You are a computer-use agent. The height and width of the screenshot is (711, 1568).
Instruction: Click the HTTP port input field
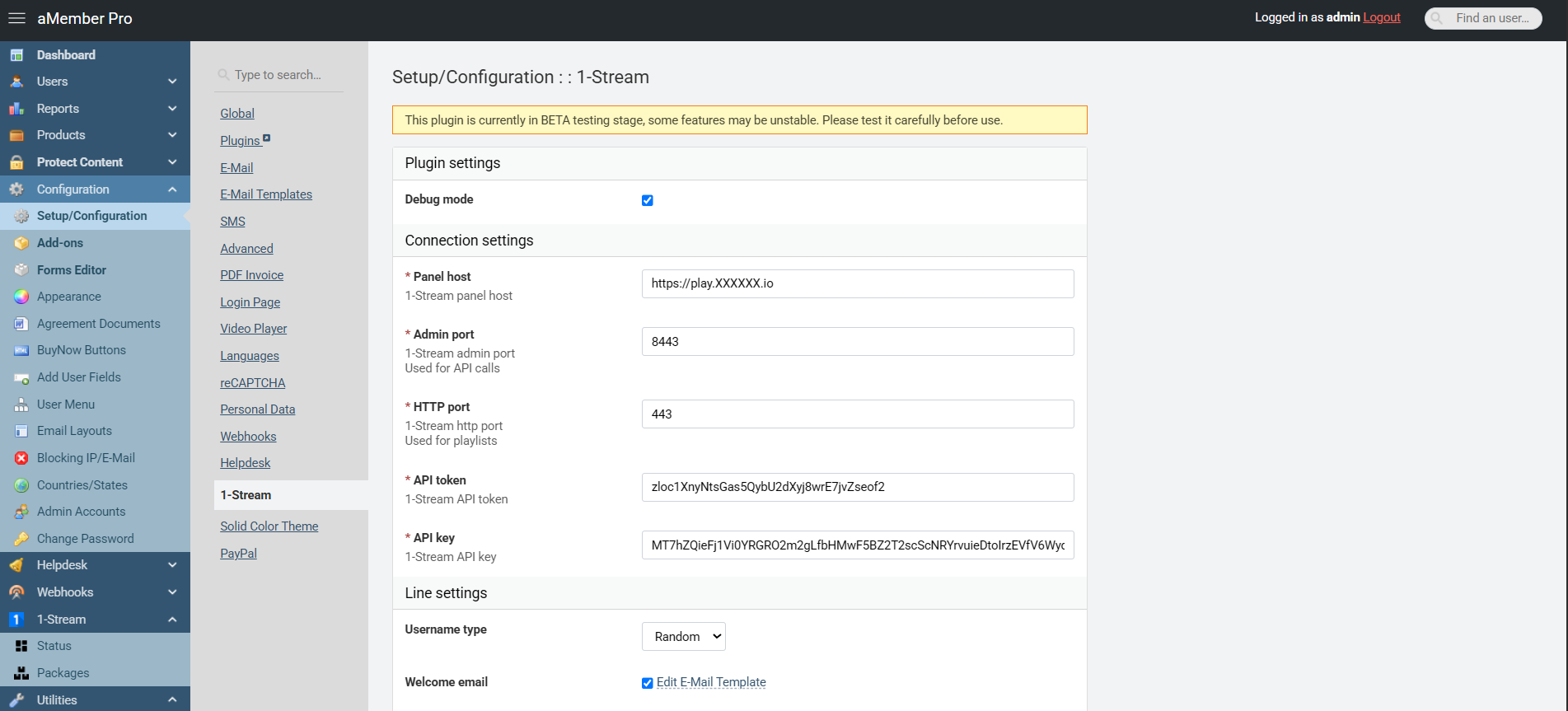pyautogui.click(x=858, y=414)
